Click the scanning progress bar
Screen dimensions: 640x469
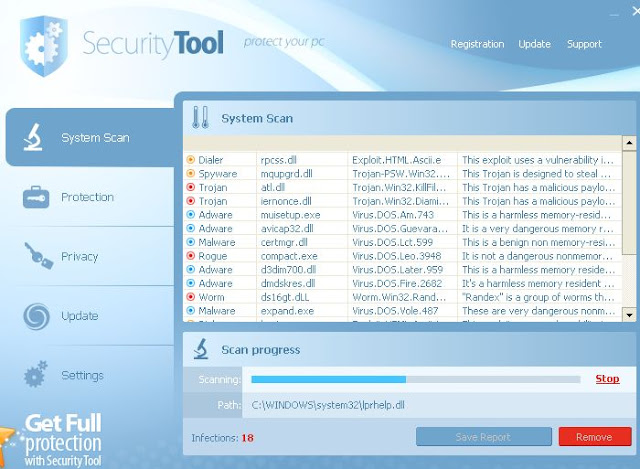point(416,380)
